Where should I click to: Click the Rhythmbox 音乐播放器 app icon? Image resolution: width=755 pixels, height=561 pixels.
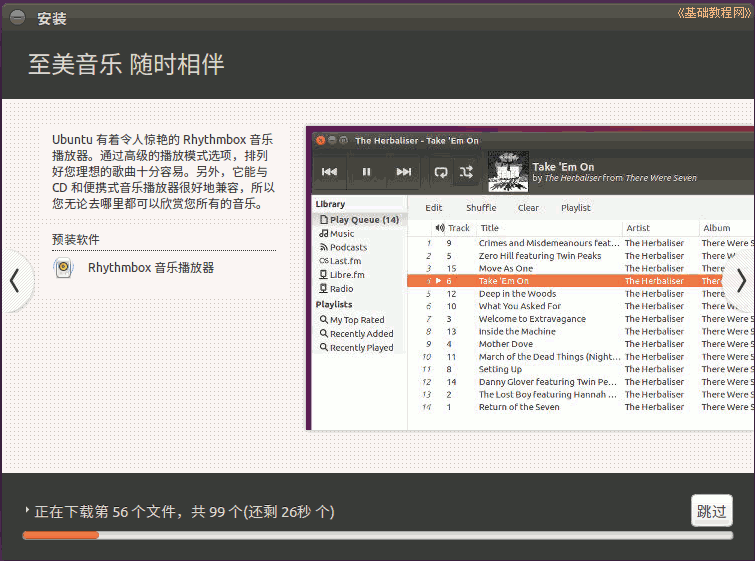[64, 268]
